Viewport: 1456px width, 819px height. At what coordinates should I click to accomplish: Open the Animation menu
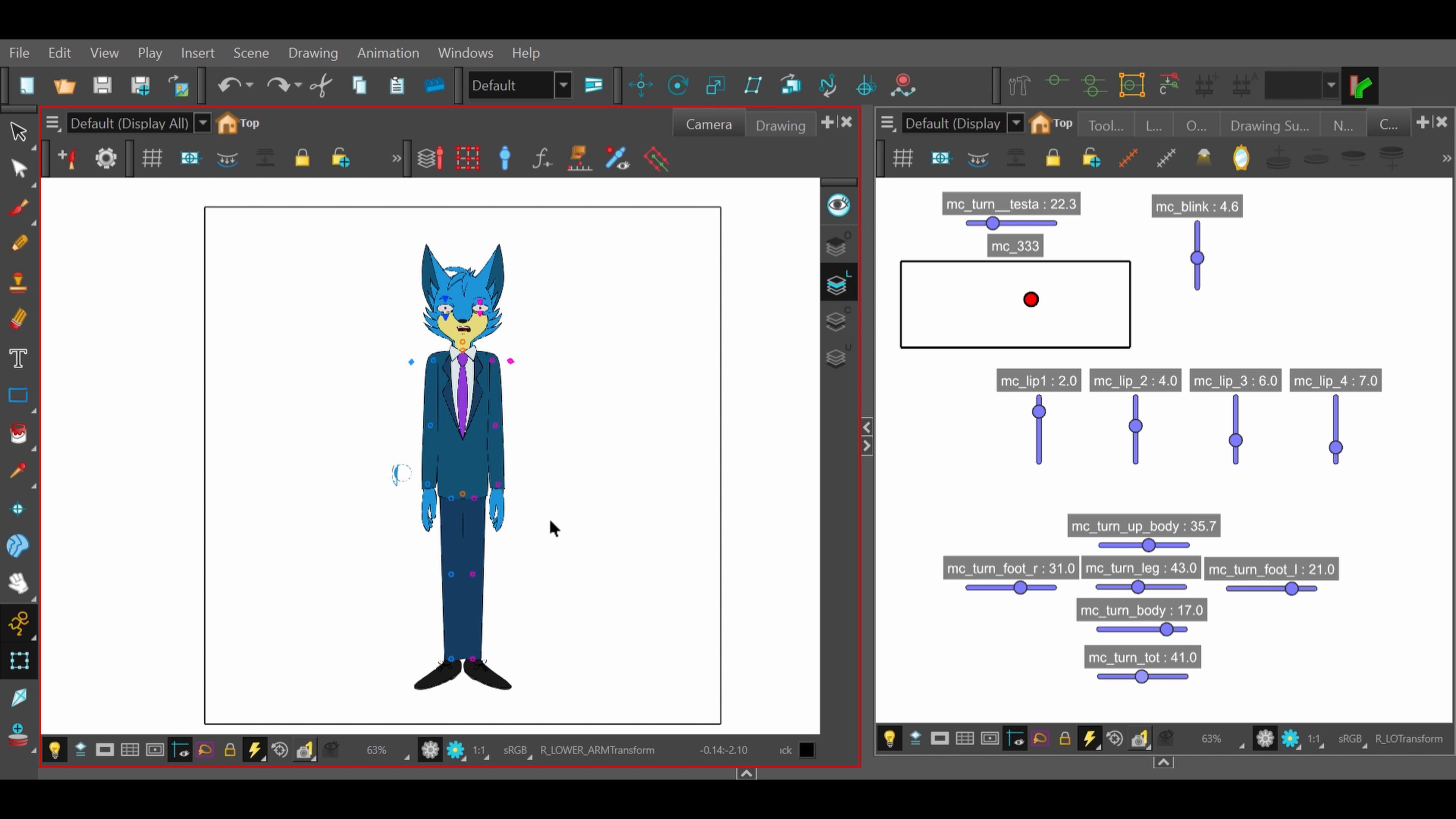click(388, 53)
